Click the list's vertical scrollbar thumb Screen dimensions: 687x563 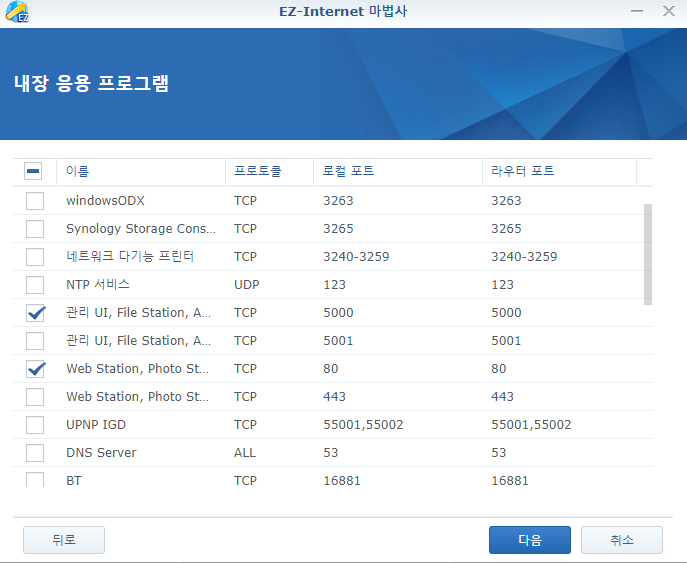[x=648, y=254]
